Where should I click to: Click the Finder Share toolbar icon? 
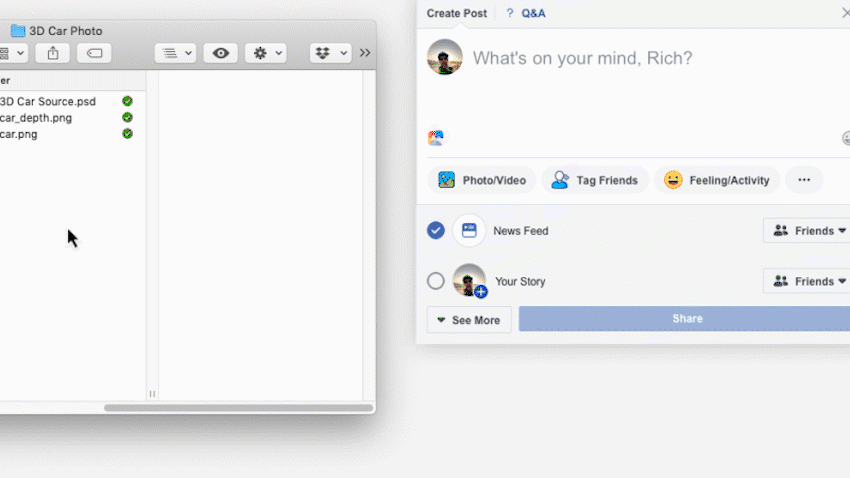53,53
